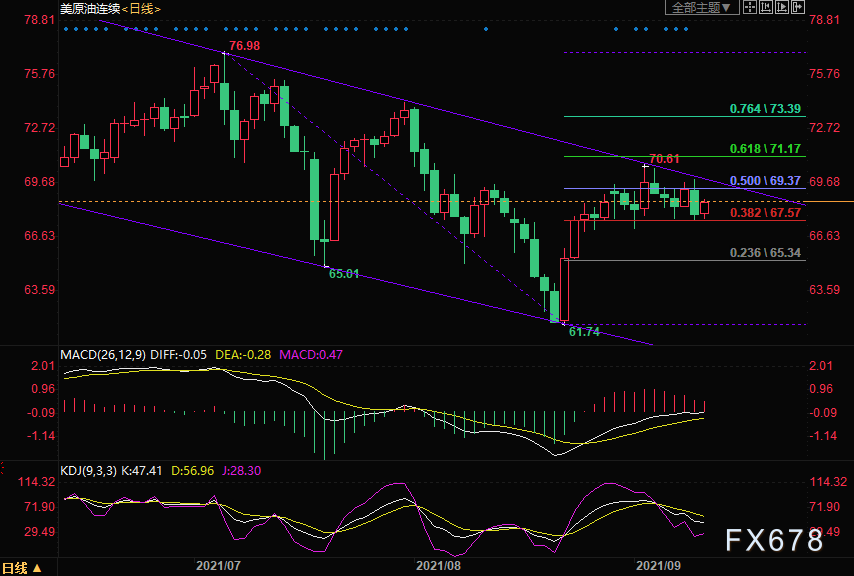The height and width of the screenshot is (576, 854).
Task: Click the DEA:-0.28 value in MACD header
Action: [243, 355]
